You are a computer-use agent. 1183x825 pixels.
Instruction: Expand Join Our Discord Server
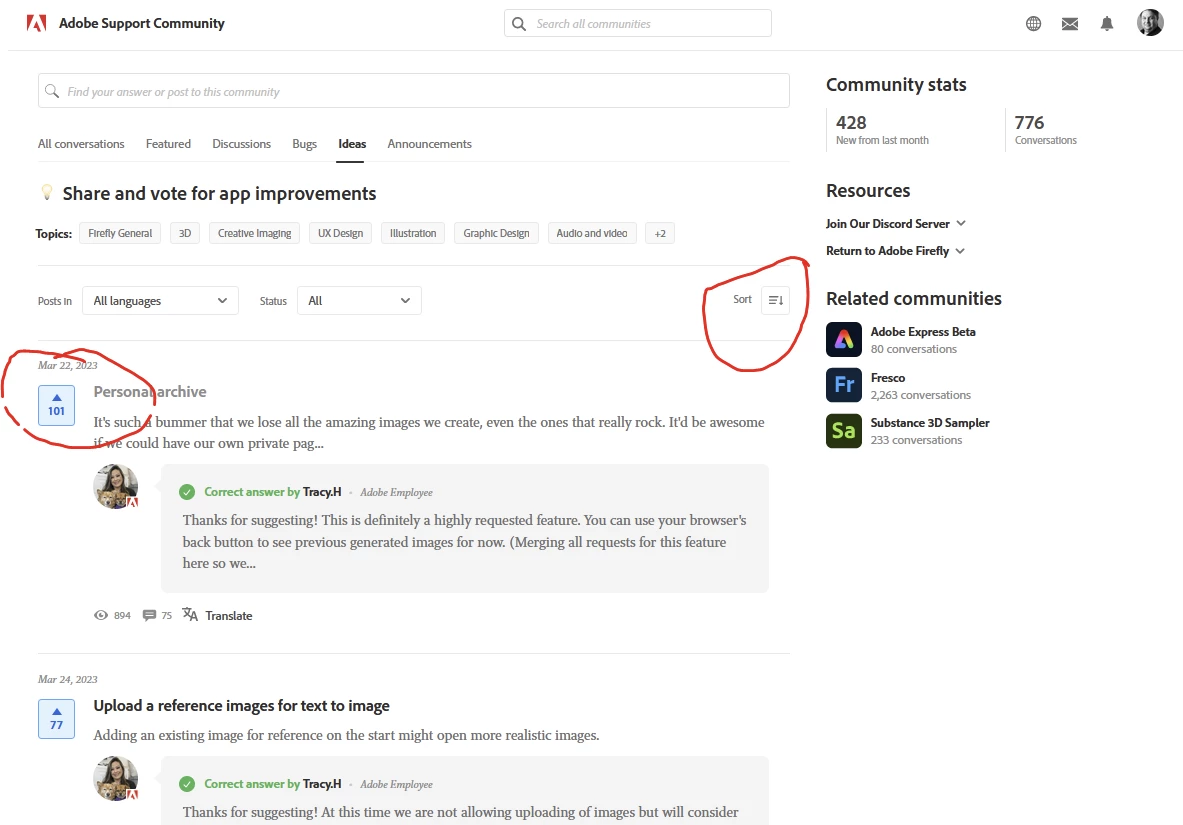896,223
